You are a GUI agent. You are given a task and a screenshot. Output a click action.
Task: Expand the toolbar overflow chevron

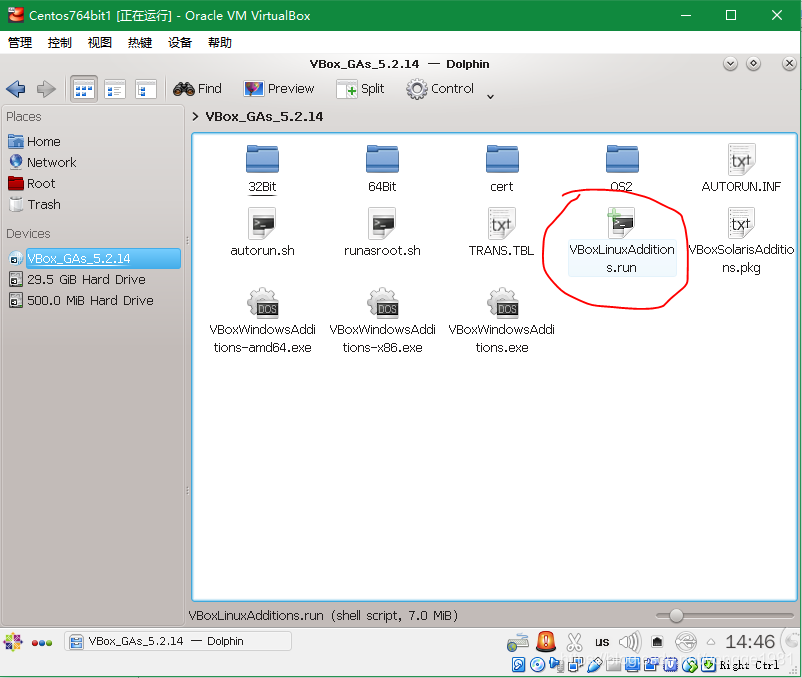pyautogui.click(x=490, y=97)
